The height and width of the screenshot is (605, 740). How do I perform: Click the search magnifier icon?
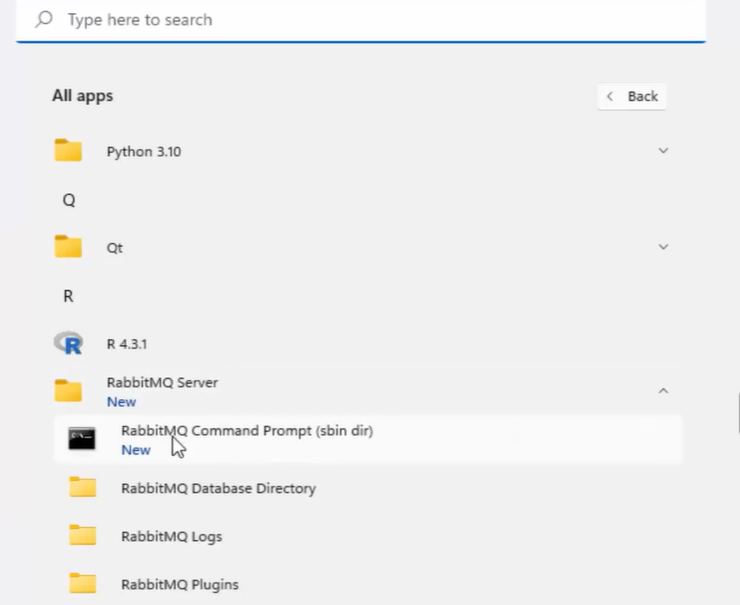coord(44,19)
